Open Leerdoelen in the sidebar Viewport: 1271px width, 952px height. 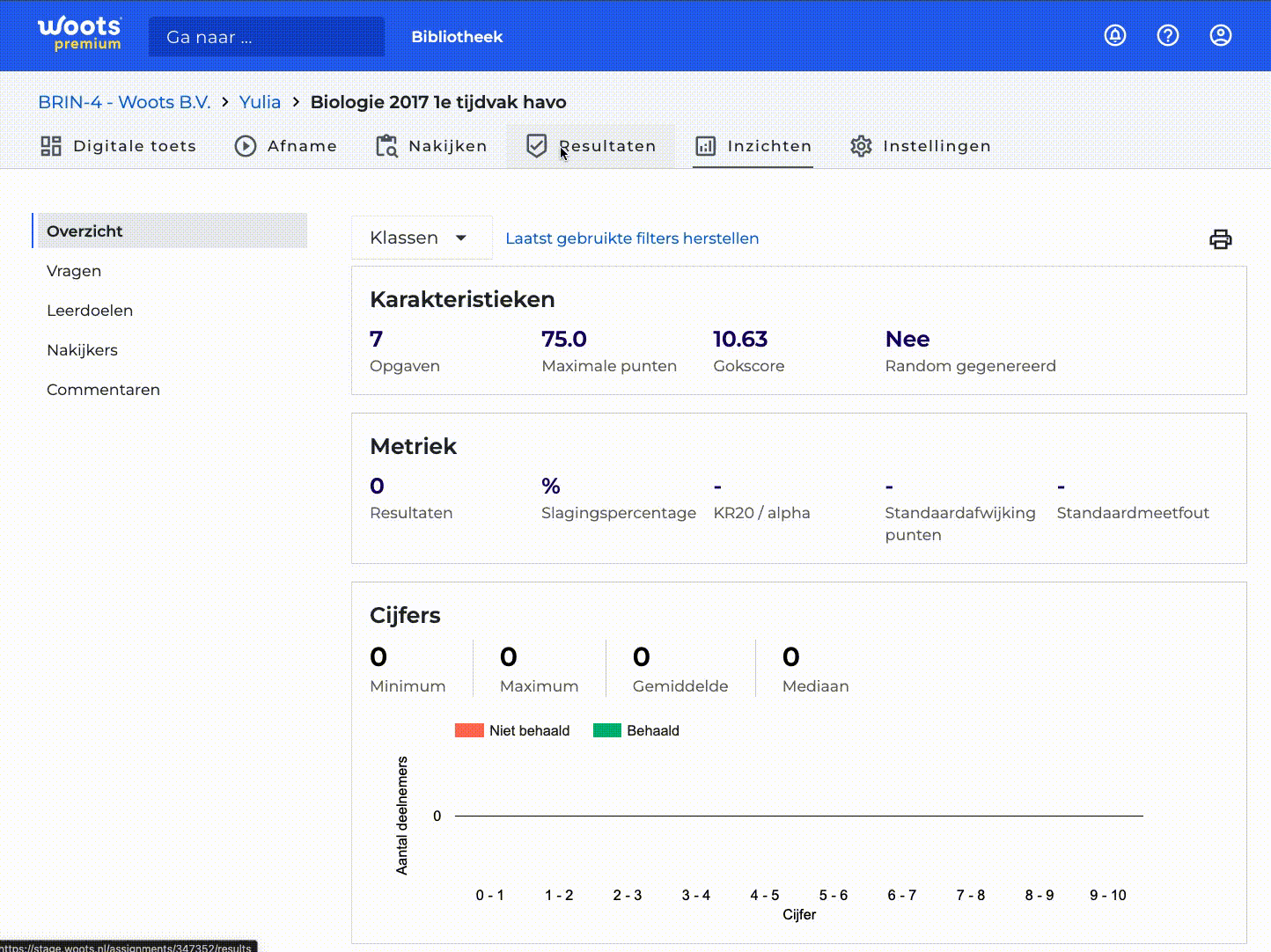click(90, 311)
